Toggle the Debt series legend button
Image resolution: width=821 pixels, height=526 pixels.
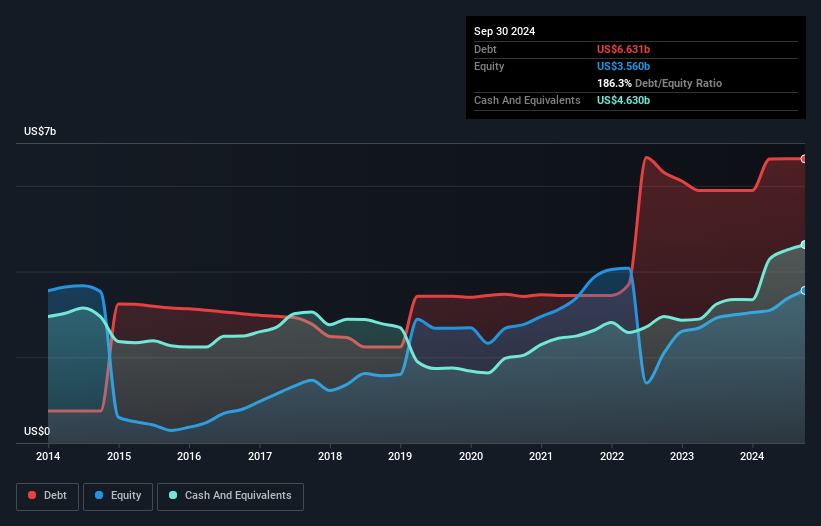[x=48, y=496]
